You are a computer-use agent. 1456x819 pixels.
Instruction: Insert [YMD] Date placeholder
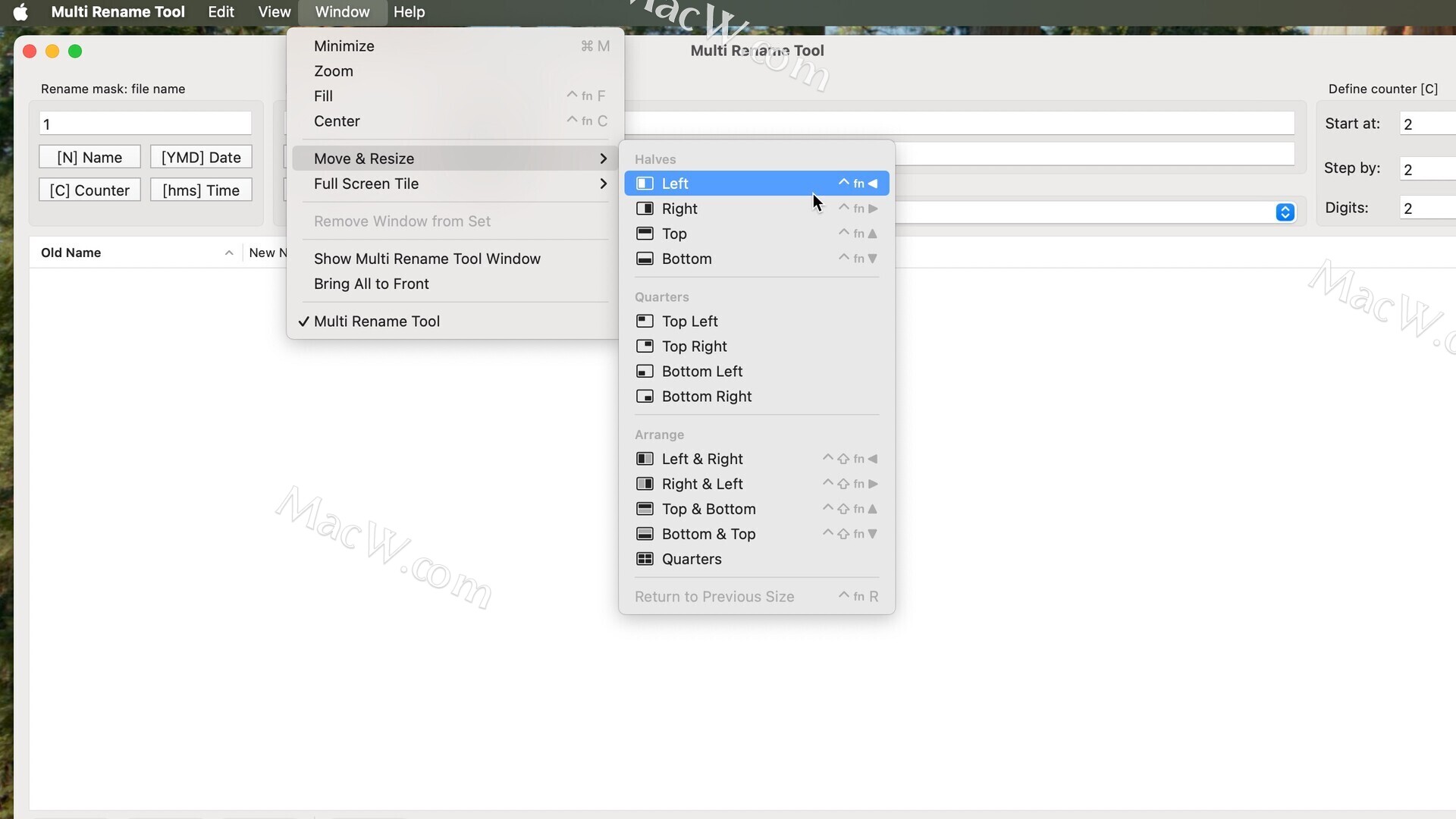201,157
